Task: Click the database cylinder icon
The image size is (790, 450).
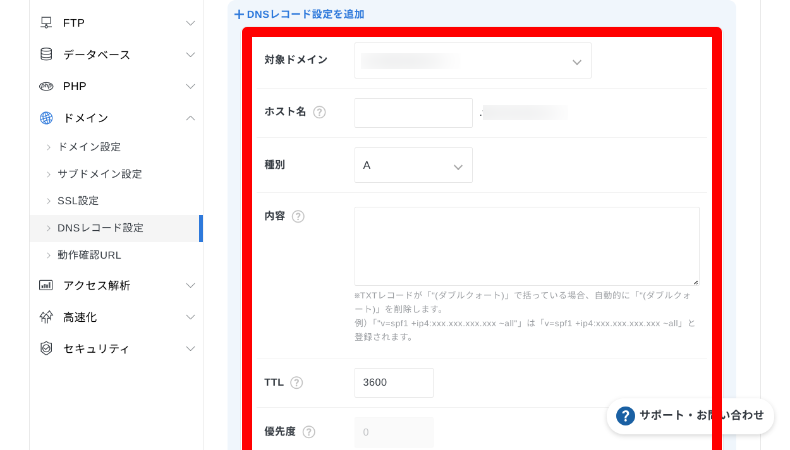Action: (46, 54)
